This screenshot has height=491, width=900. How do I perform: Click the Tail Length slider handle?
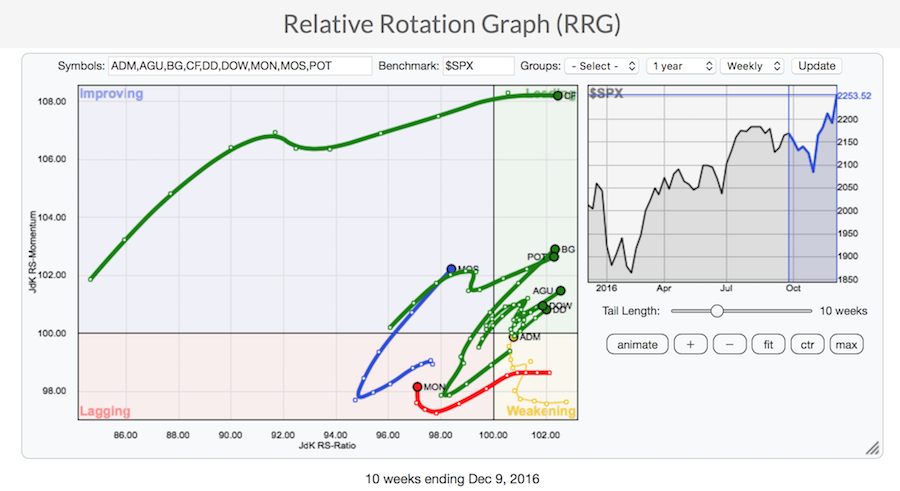coord(717,311)
